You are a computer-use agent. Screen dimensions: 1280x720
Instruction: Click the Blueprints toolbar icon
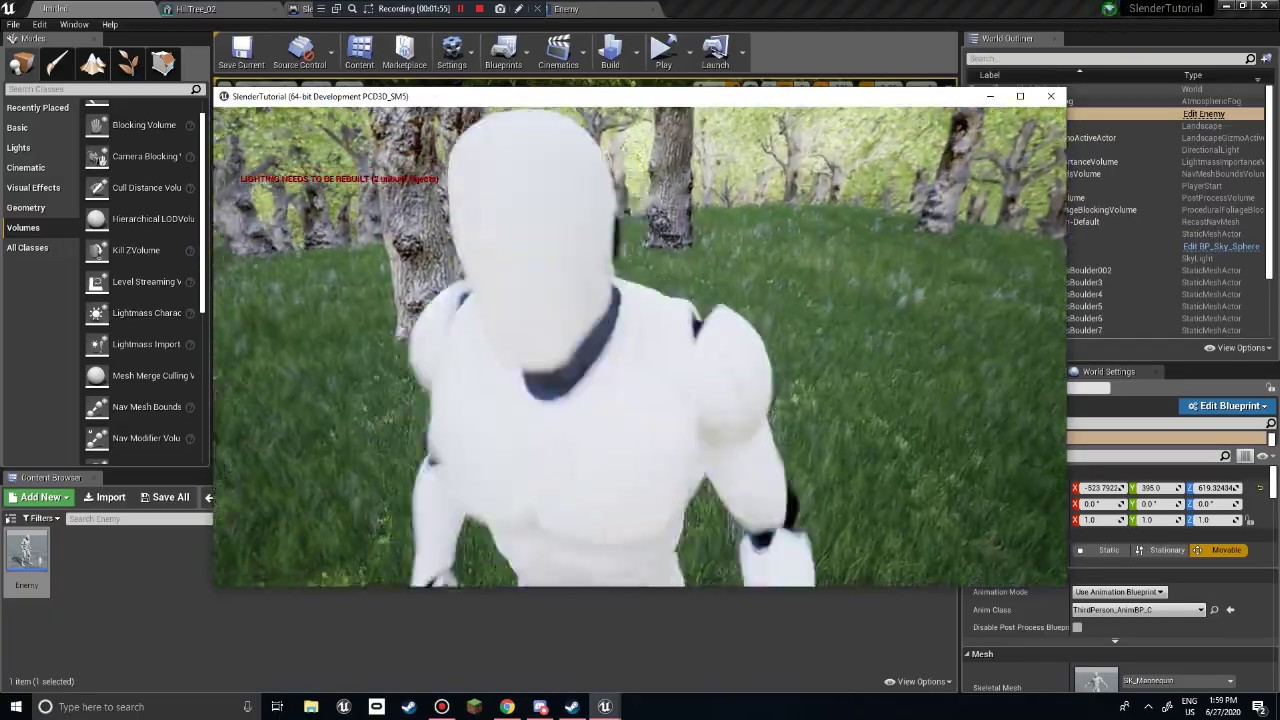click(503, 53)
